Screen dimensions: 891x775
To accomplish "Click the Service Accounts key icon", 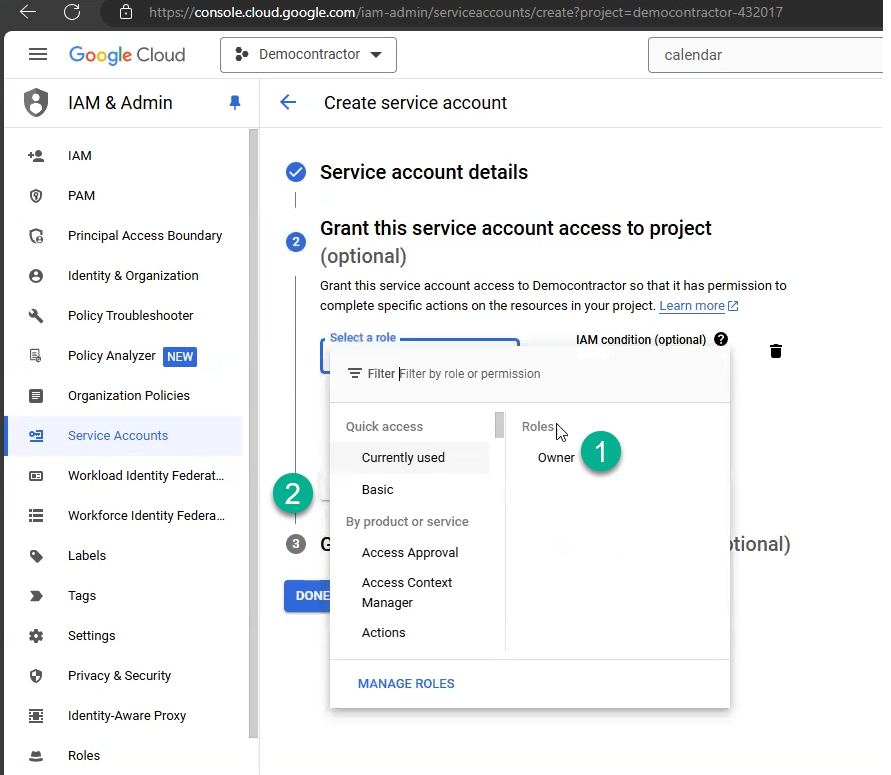I will (36, 436).
